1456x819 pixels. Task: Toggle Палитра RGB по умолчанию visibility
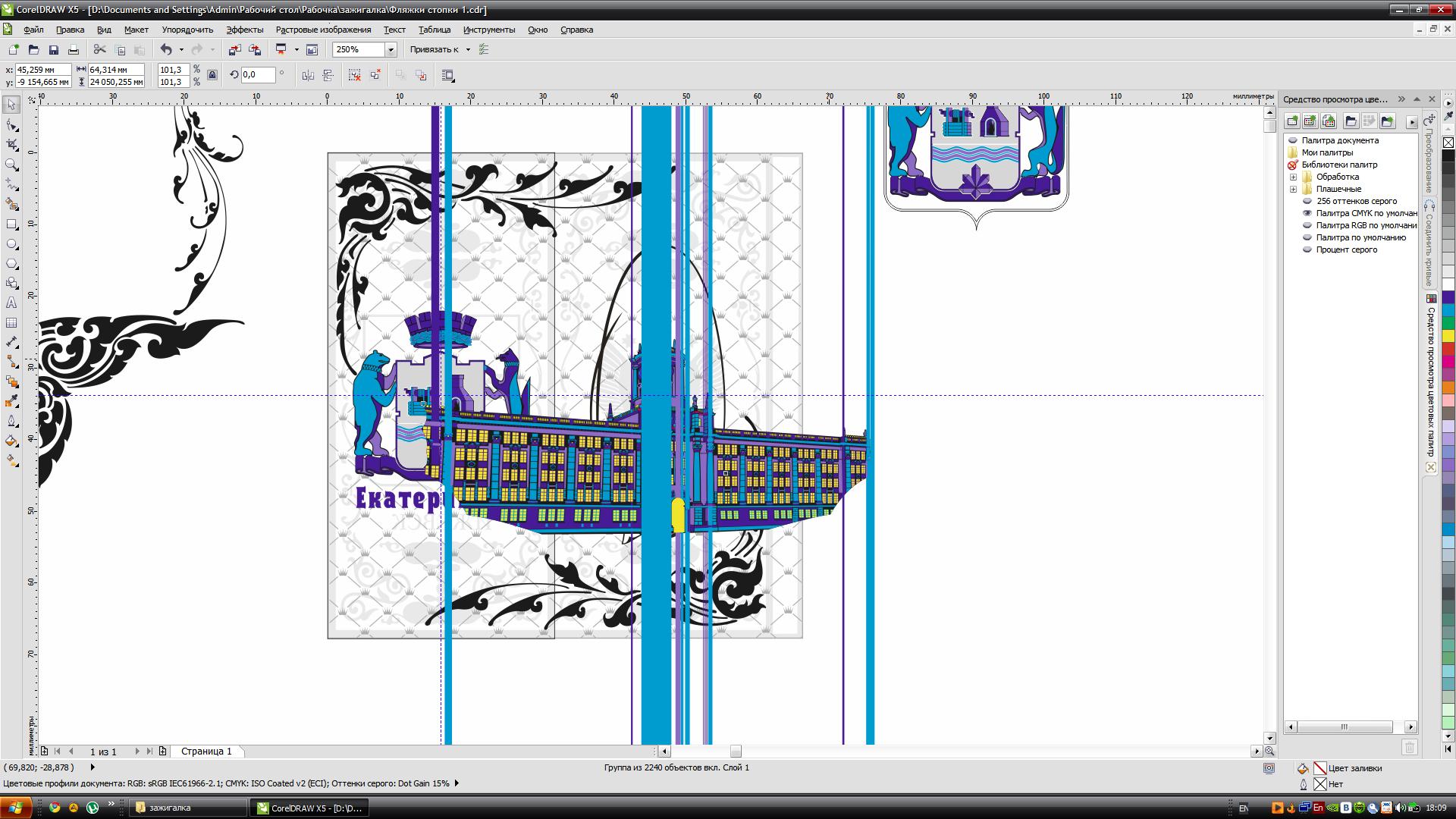click(1307, 225)
